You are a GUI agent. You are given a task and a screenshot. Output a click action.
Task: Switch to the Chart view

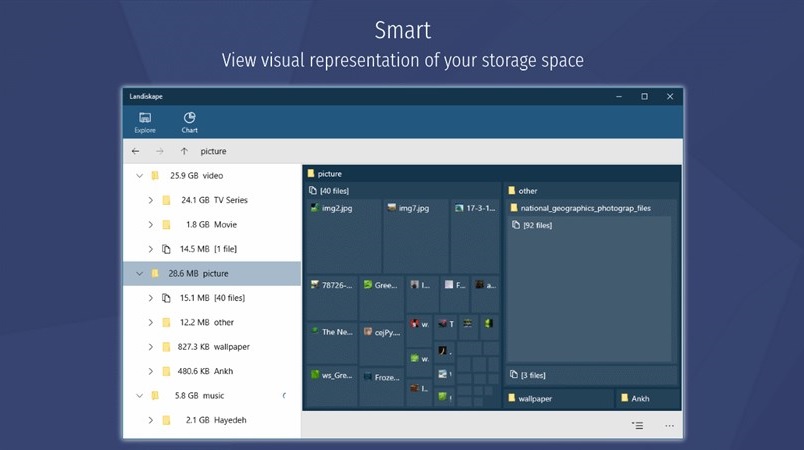pos(189,122)
